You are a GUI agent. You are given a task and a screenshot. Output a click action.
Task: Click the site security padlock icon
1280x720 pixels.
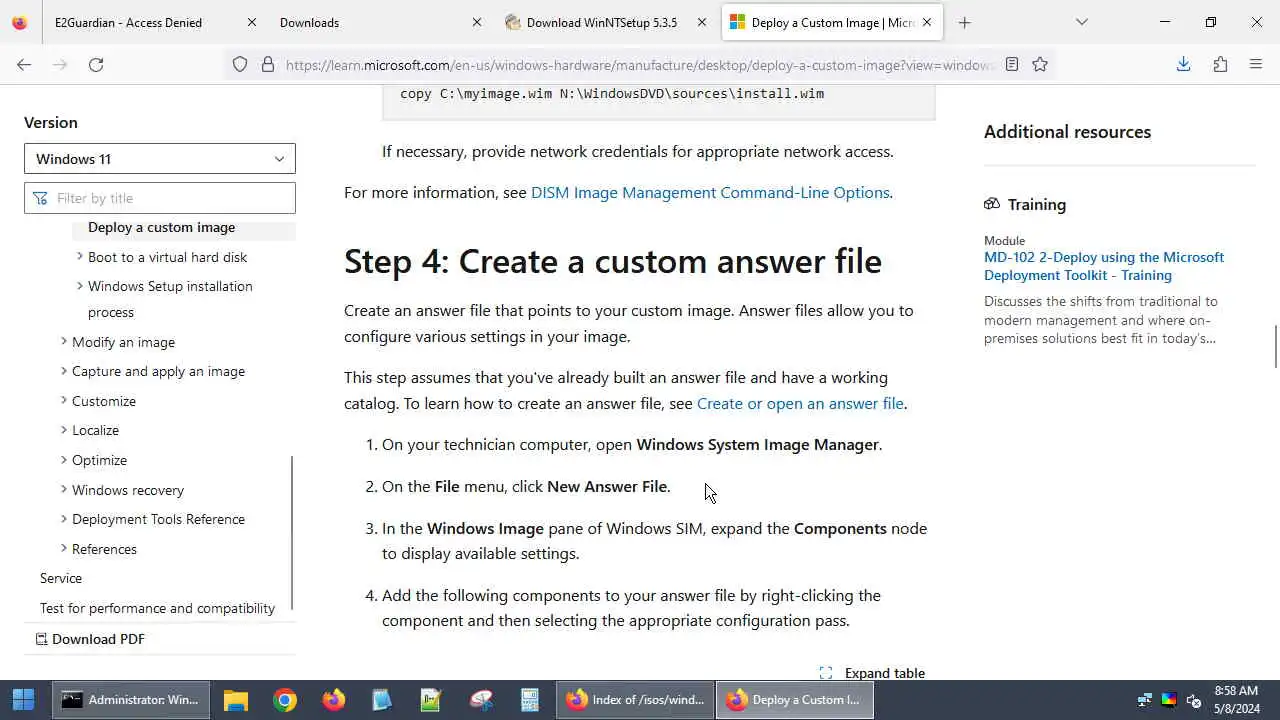click(267, 64)
